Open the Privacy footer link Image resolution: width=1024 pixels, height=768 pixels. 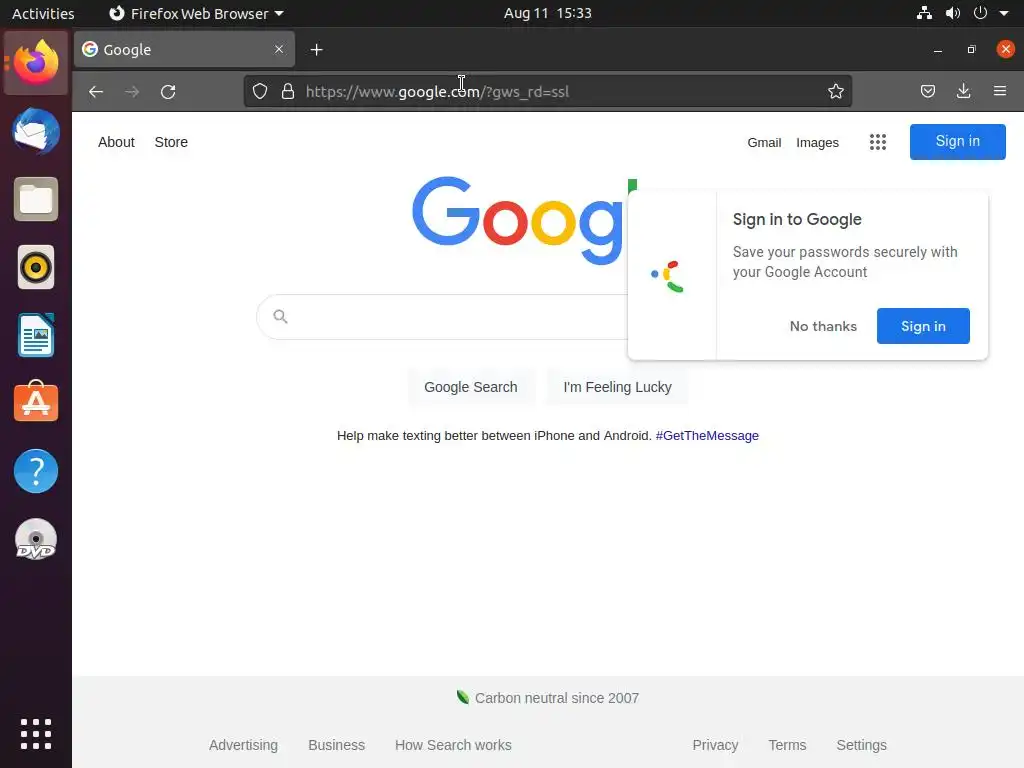715,745
